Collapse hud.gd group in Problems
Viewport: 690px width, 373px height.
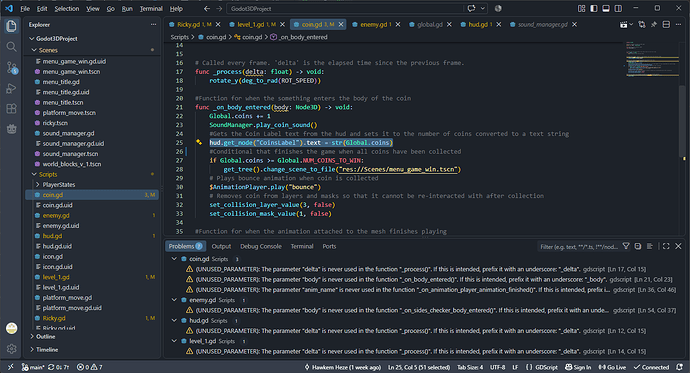click(x=174, y=320)
